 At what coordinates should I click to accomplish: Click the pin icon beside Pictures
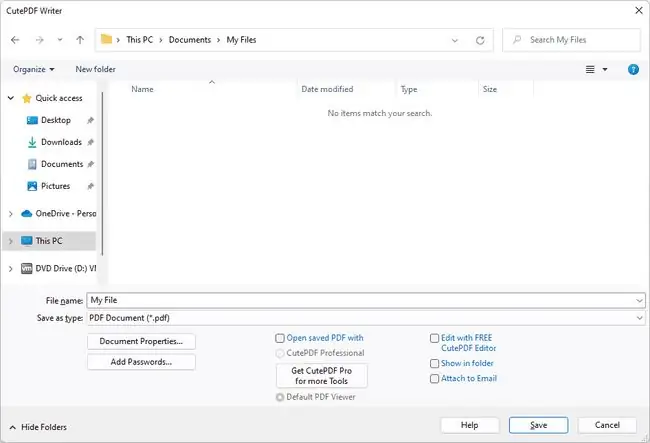pyautogui.click(x=90, y=186)
